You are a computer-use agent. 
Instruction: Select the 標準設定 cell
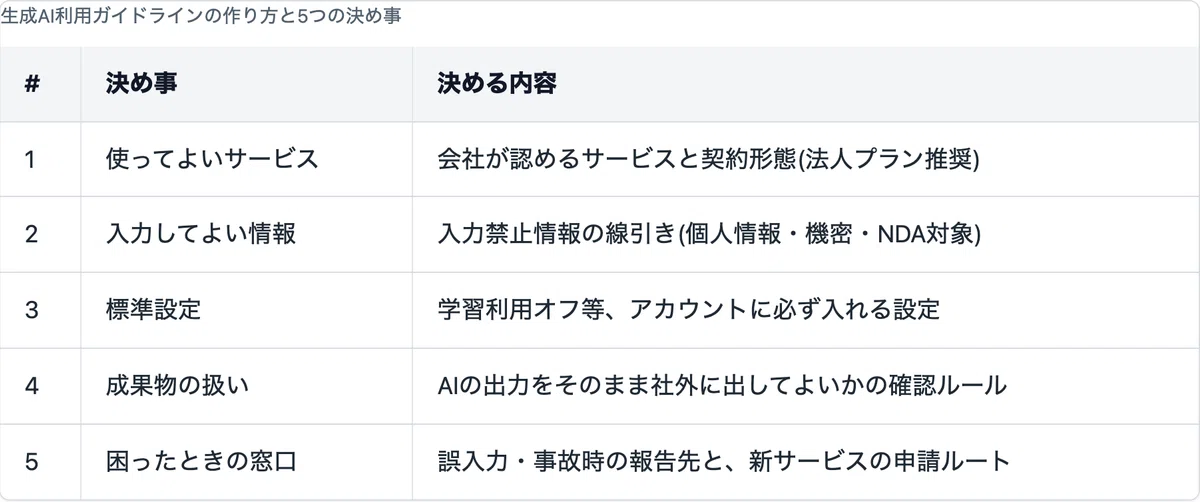(x=247, y=310)
